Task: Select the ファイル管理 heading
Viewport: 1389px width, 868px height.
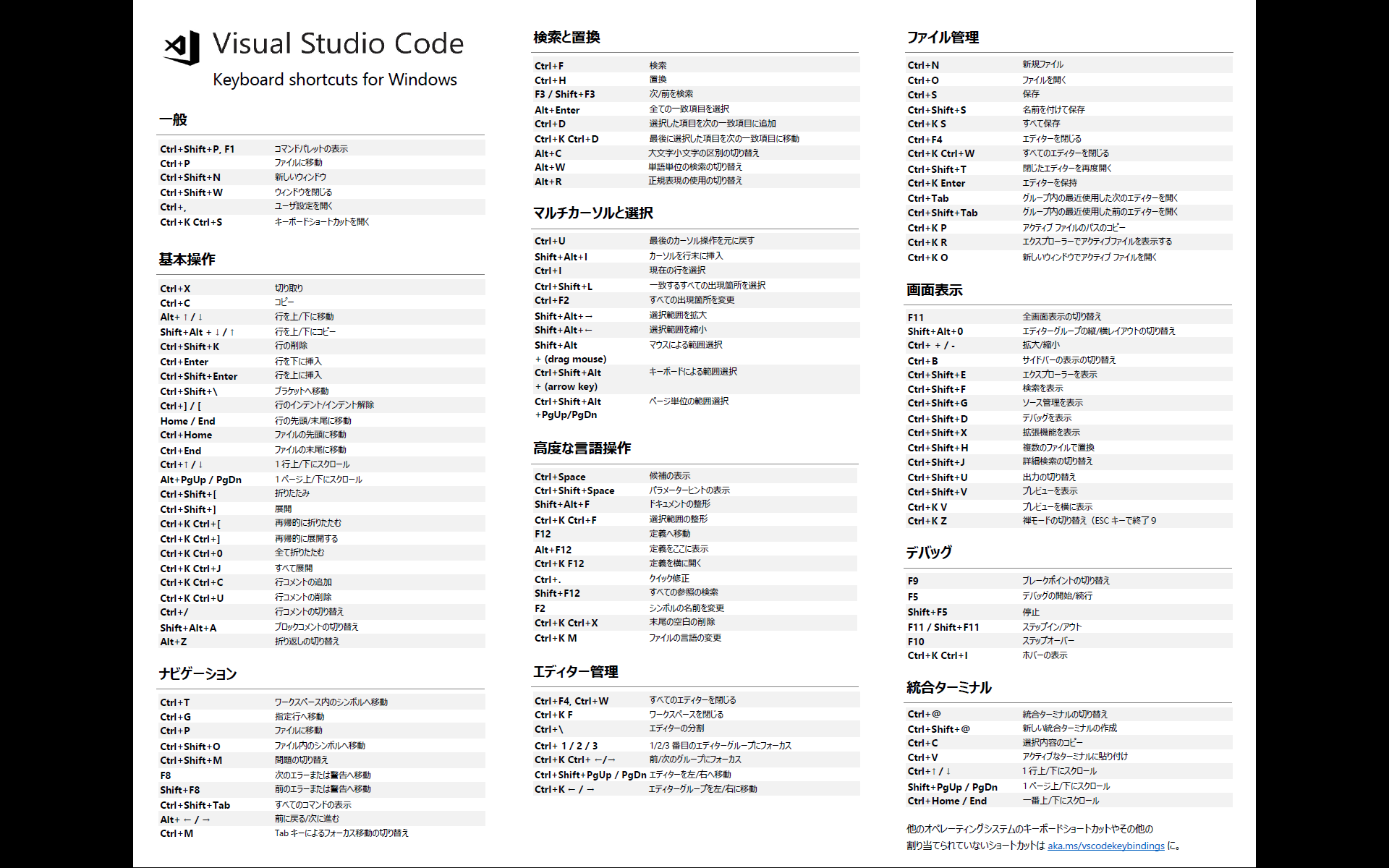Action: [943, 37]
